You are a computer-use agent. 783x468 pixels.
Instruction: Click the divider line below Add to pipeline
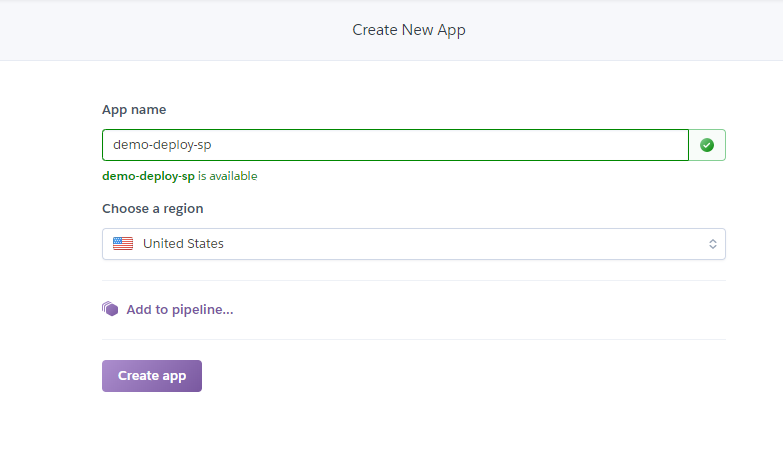(x=413, y=339)
